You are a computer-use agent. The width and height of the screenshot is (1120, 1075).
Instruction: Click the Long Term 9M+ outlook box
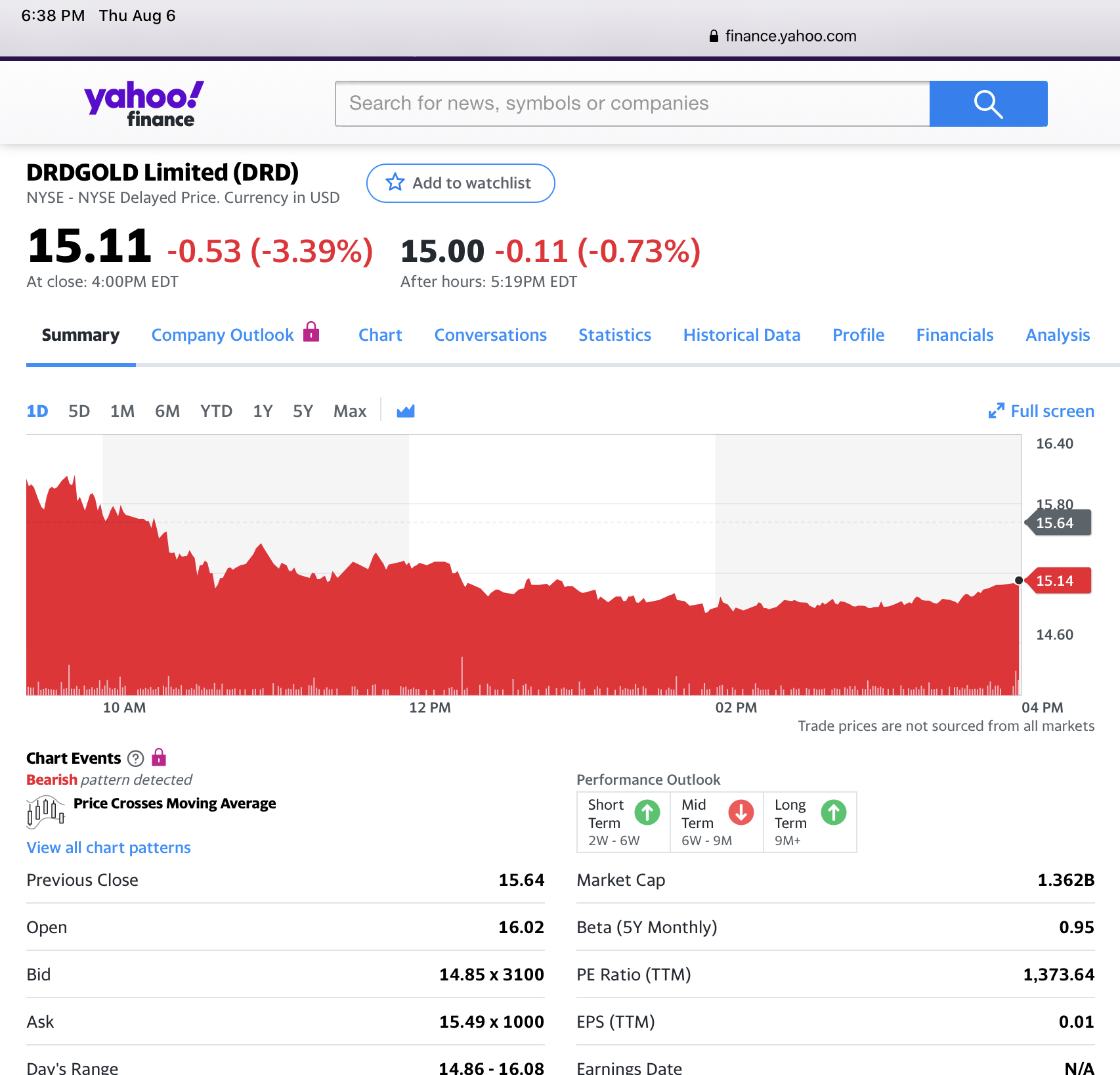[810, 822]
